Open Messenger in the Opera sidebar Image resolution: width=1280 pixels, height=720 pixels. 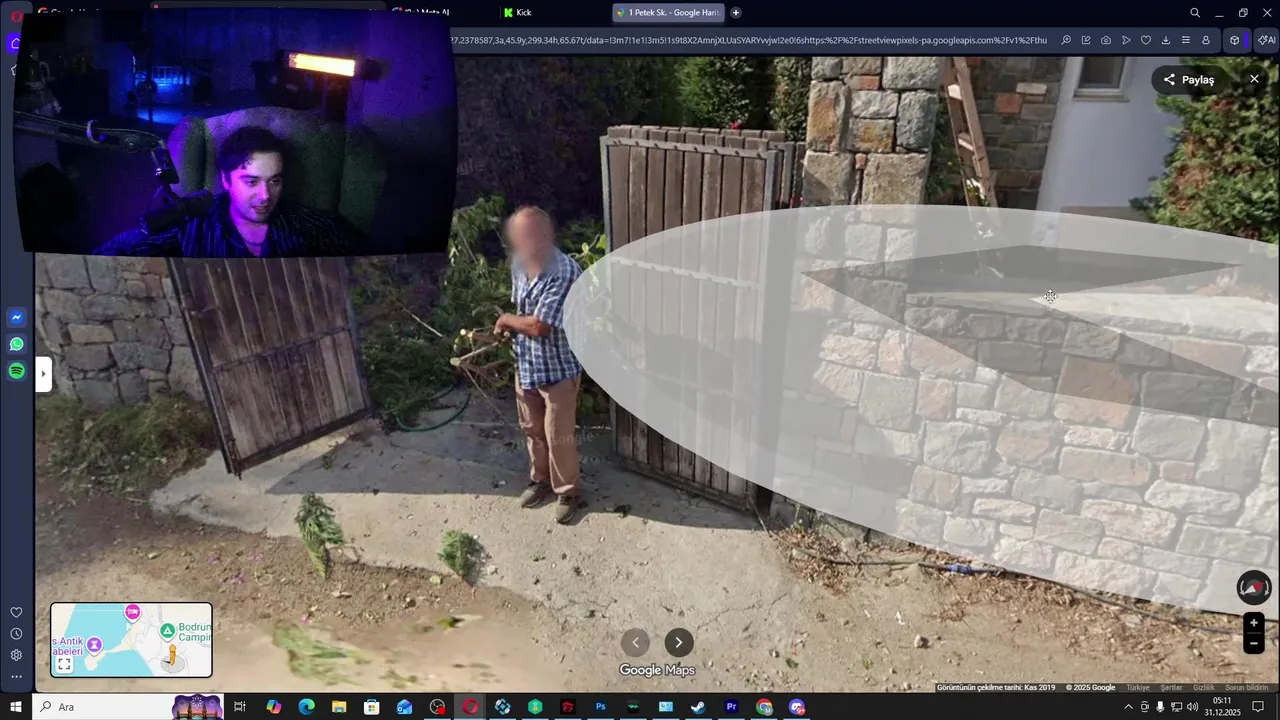[16, 317]
